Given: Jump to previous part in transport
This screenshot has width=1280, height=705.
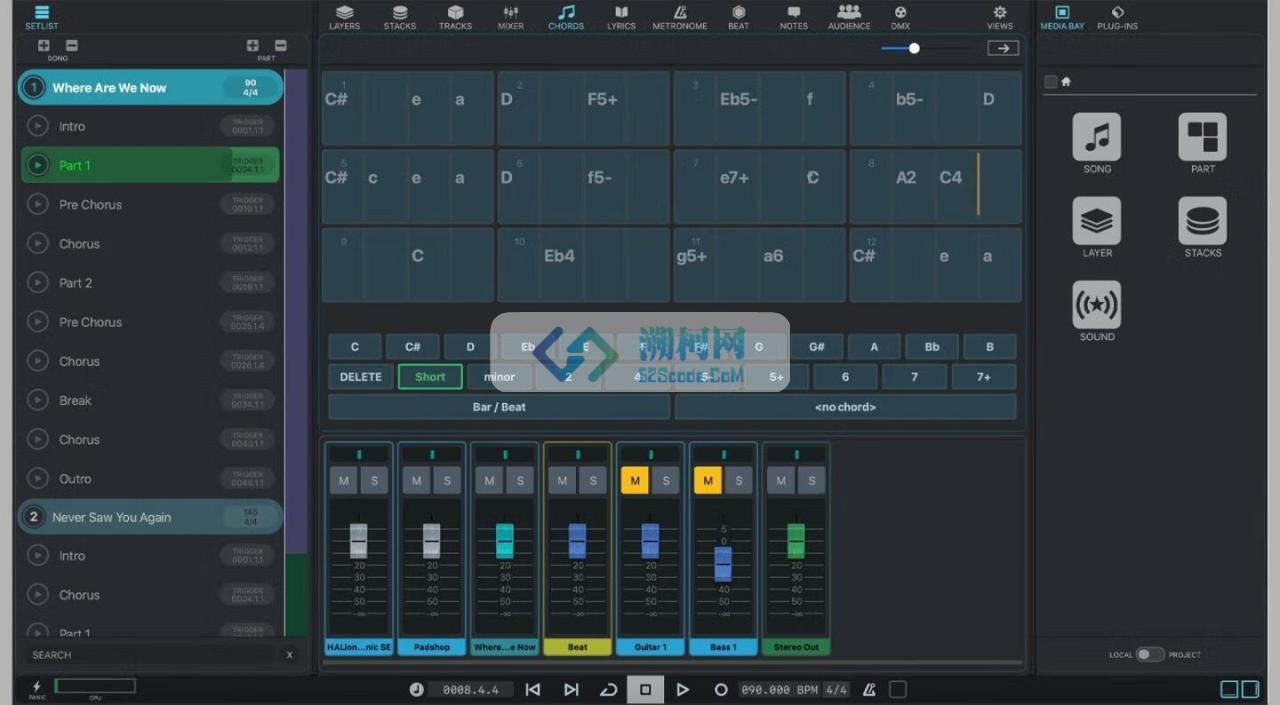Looking at the screenshot, I should tap(533, 689).
